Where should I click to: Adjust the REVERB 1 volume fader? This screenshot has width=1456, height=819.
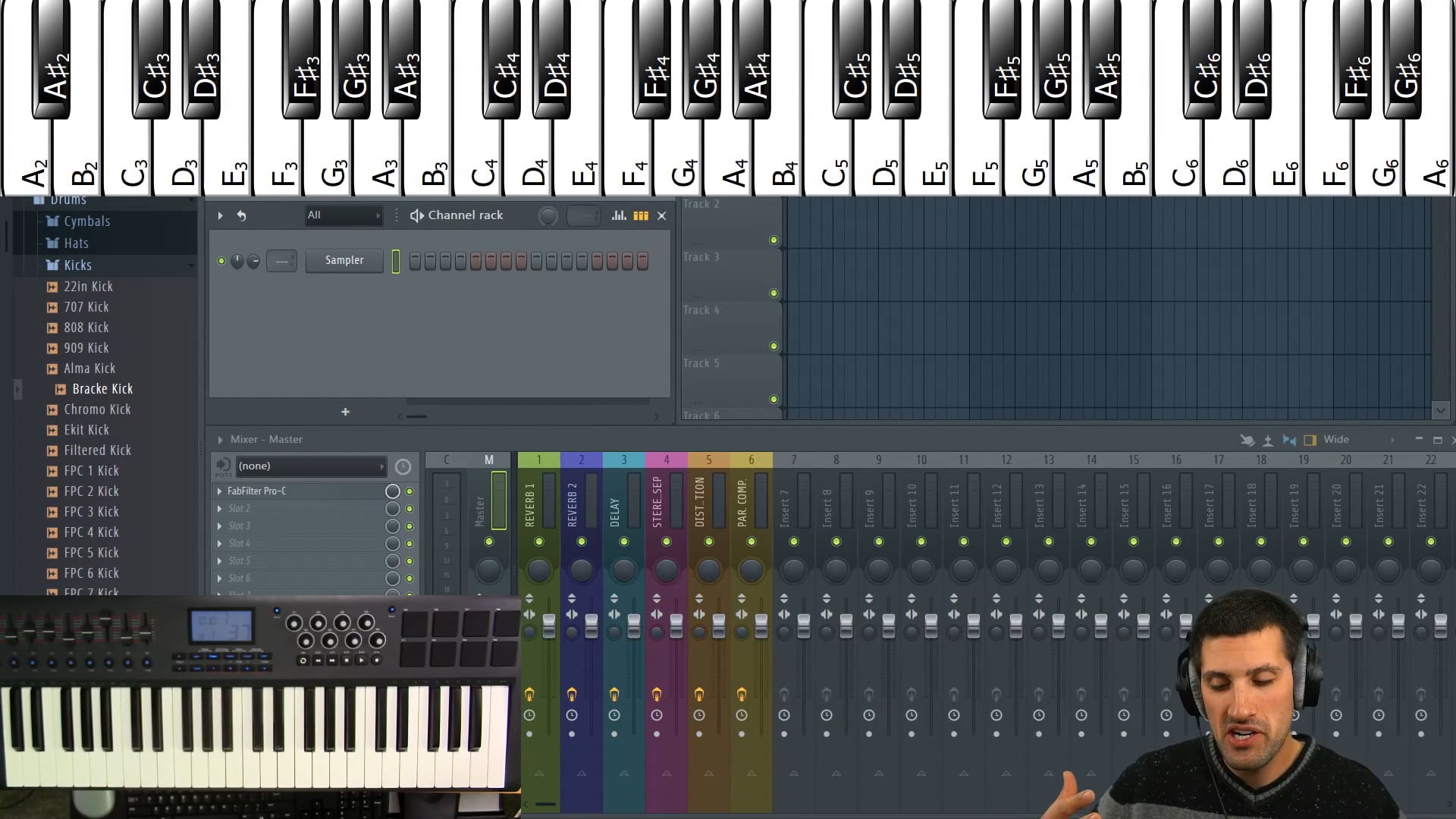pos(549,626)
